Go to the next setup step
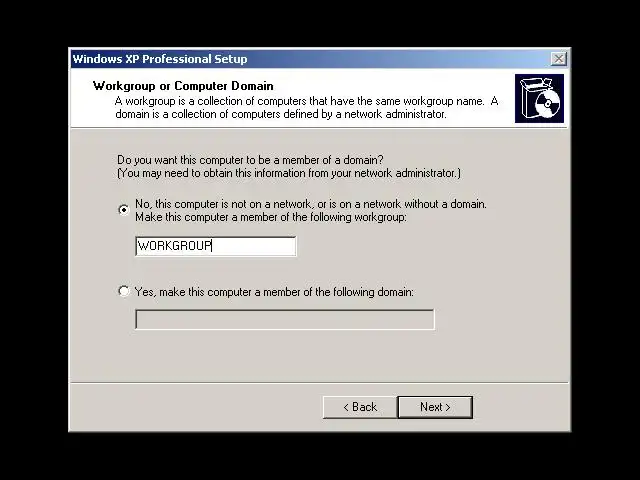 [x=435, y=407]
